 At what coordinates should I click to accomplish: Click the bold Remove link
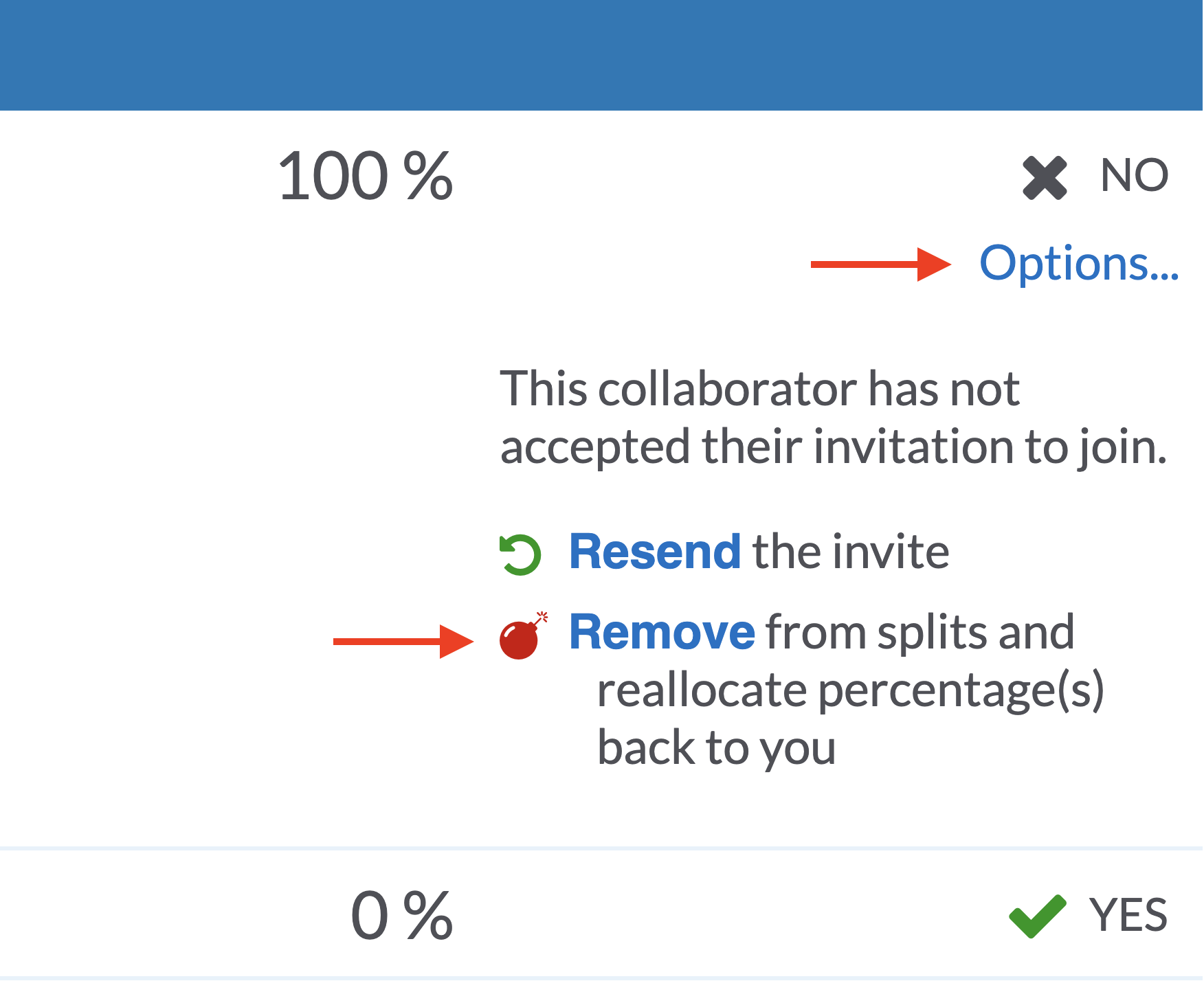662,633
